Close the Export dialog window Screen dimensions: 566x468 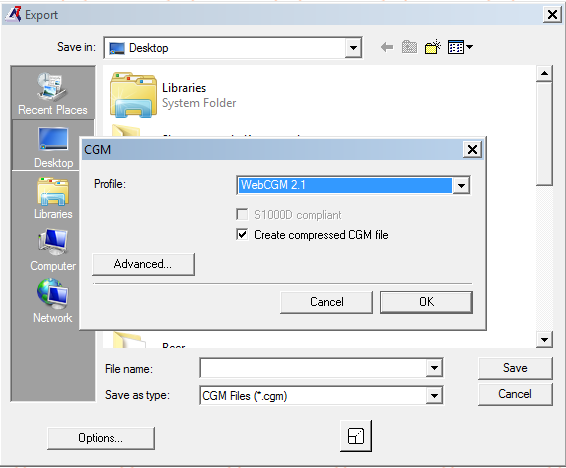(552, 15)
